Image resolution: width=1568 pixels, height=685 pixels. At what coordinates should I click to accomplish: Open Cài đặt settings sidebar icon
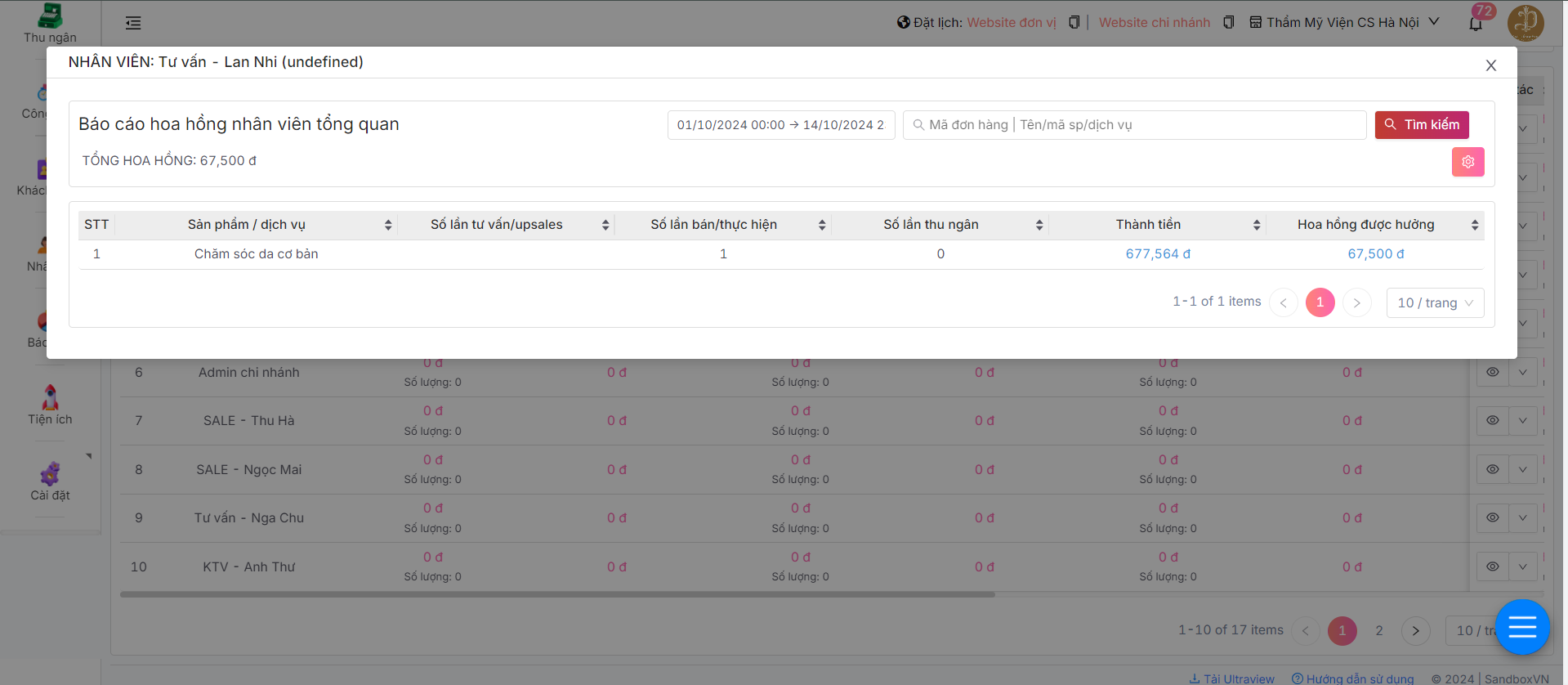coord(50,481)
